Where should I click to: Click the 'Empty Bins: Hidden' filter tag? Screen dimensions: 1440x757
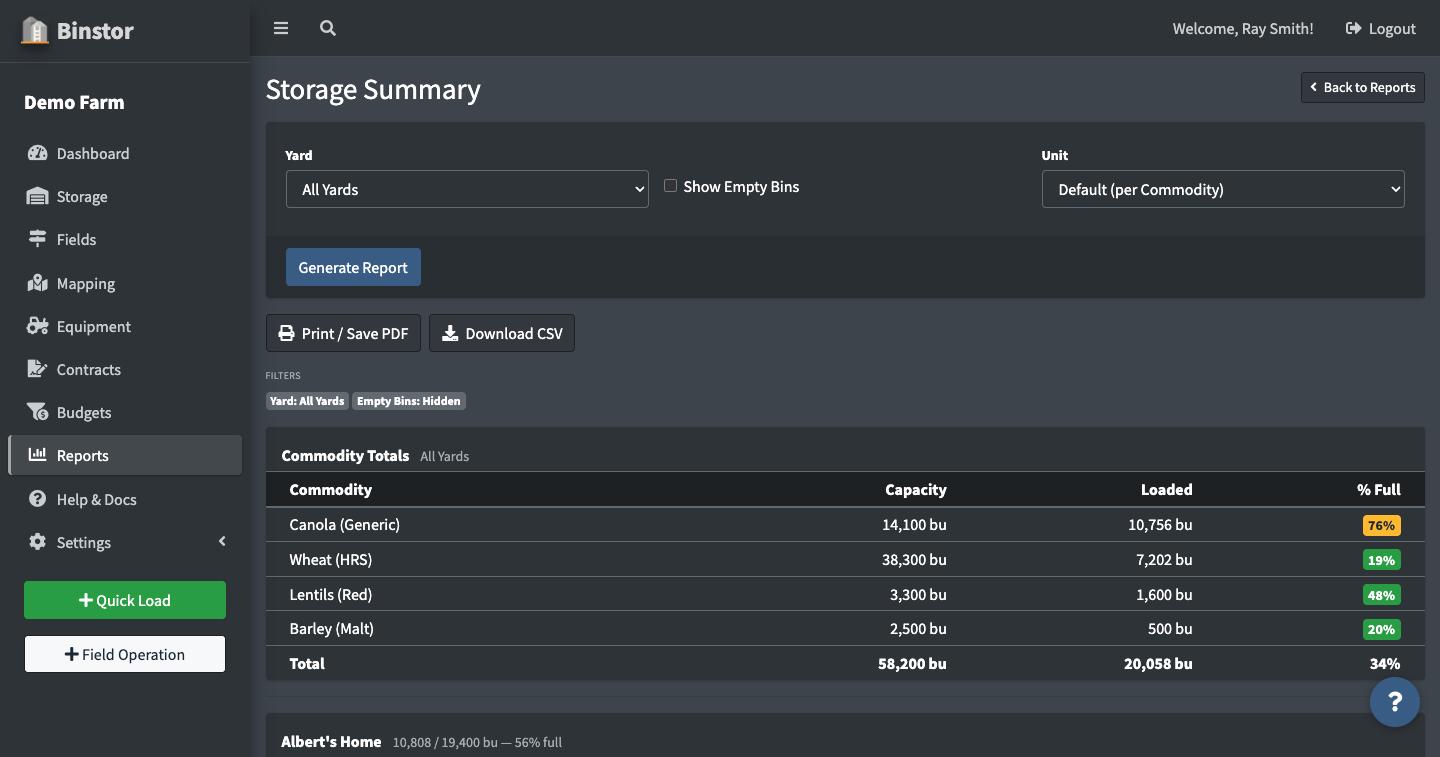409,401
